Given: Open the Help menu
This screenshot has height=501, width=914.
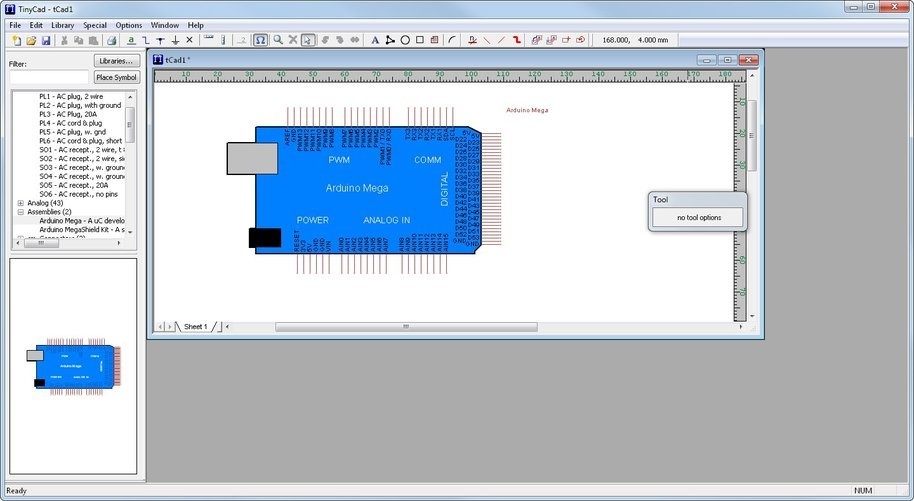Looking at the screenshot, I should tap(195, 25).
